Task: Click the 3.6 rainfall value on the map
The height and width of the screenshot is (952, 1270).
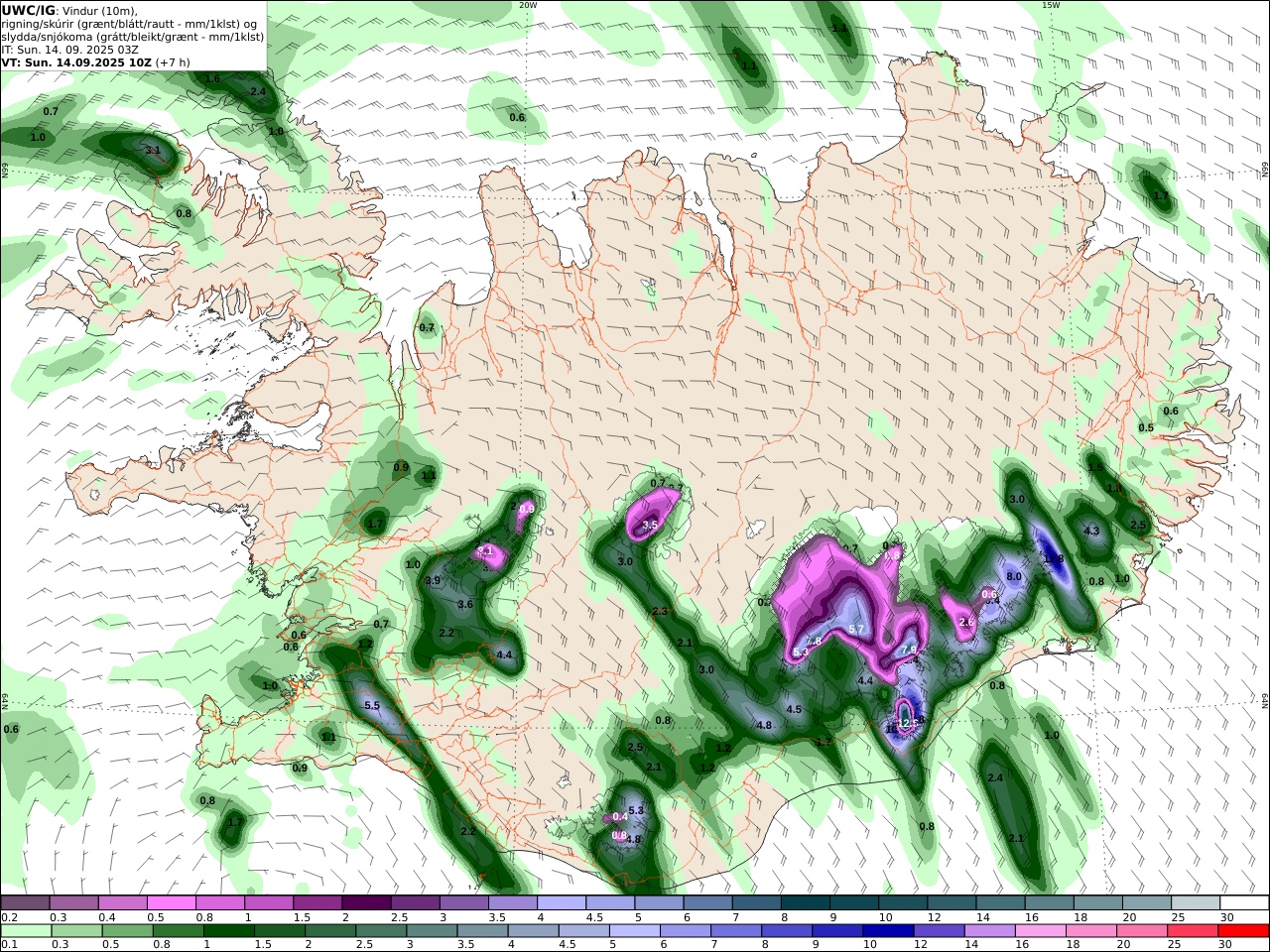Action: coord(465,604)
